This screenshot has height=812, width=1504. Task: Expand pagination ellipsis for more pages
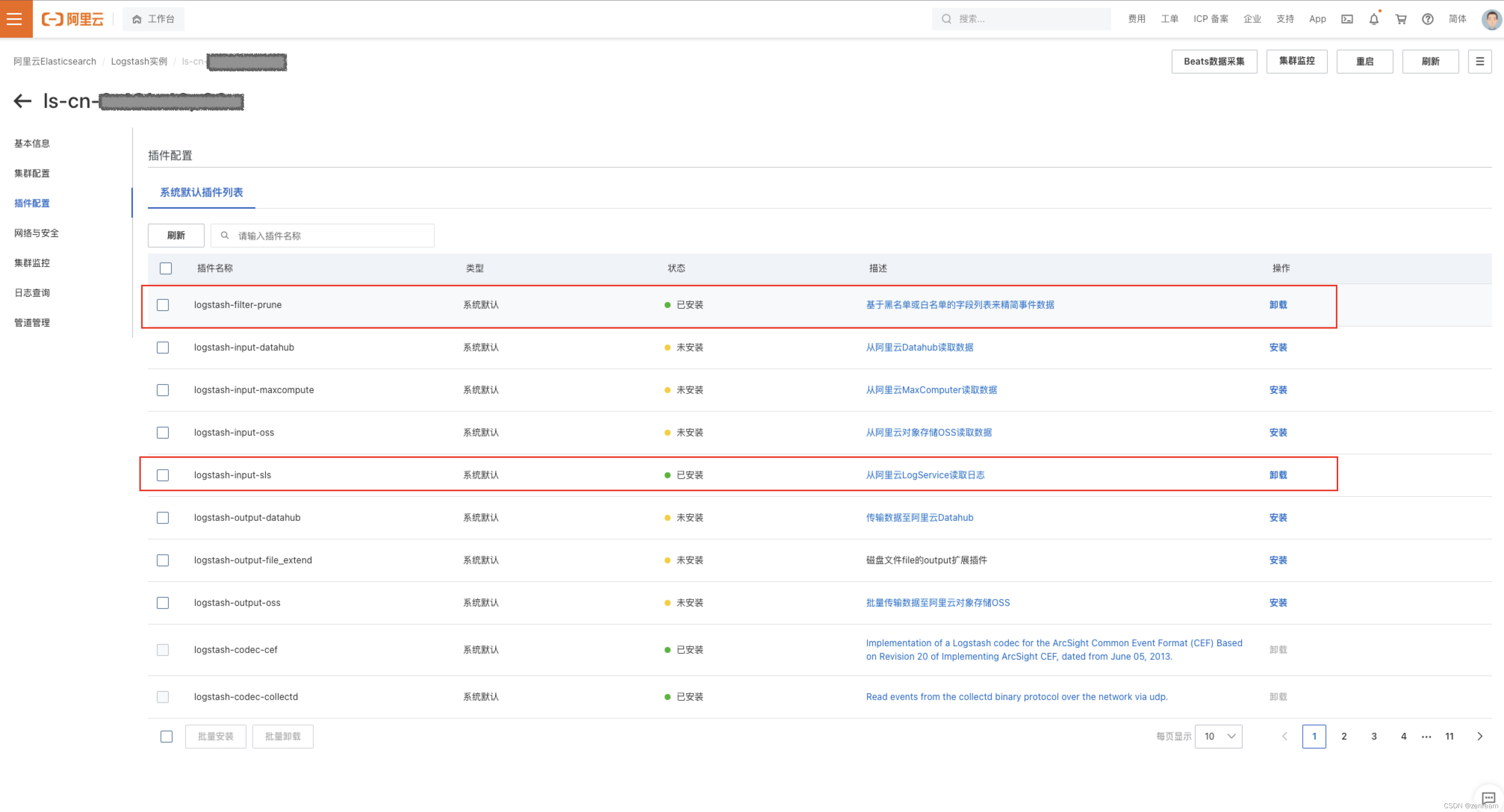[x=1426, y=736]
